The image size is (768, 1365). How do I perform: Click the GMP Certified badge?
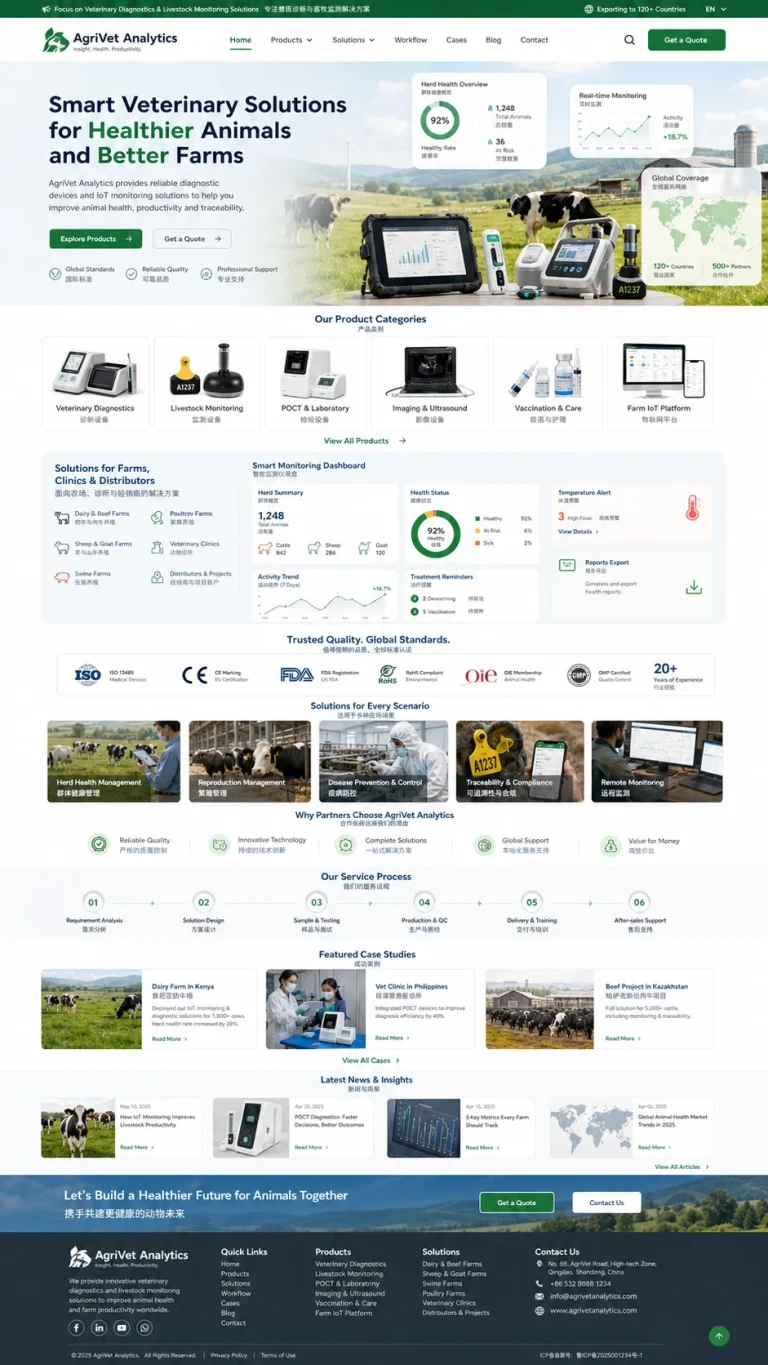(x=579, y=675)
